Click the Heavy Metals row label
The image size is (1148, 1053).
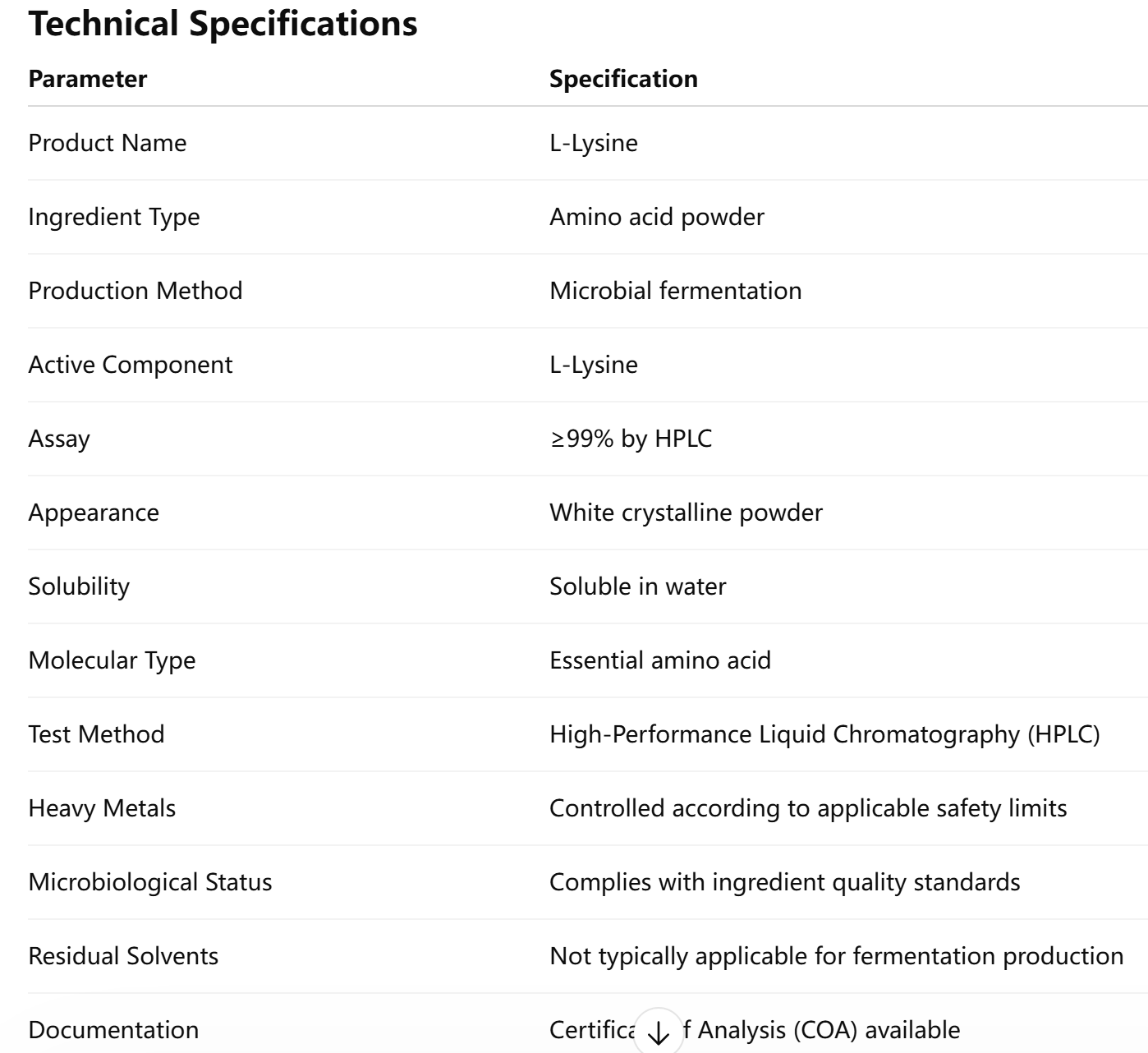click(x=102, y=808)
